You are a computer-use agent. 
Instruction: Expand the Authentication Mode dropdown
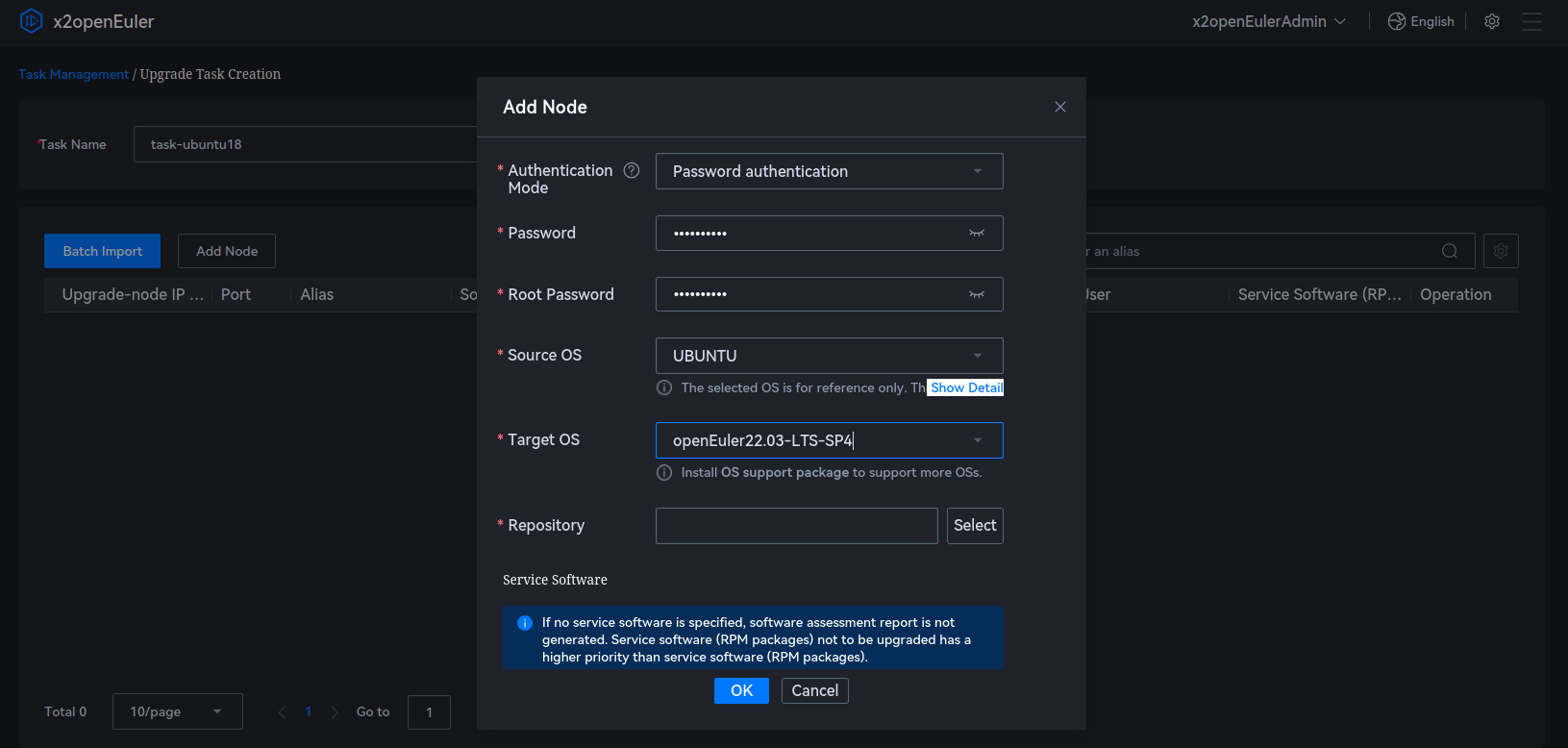coord(978,171)
